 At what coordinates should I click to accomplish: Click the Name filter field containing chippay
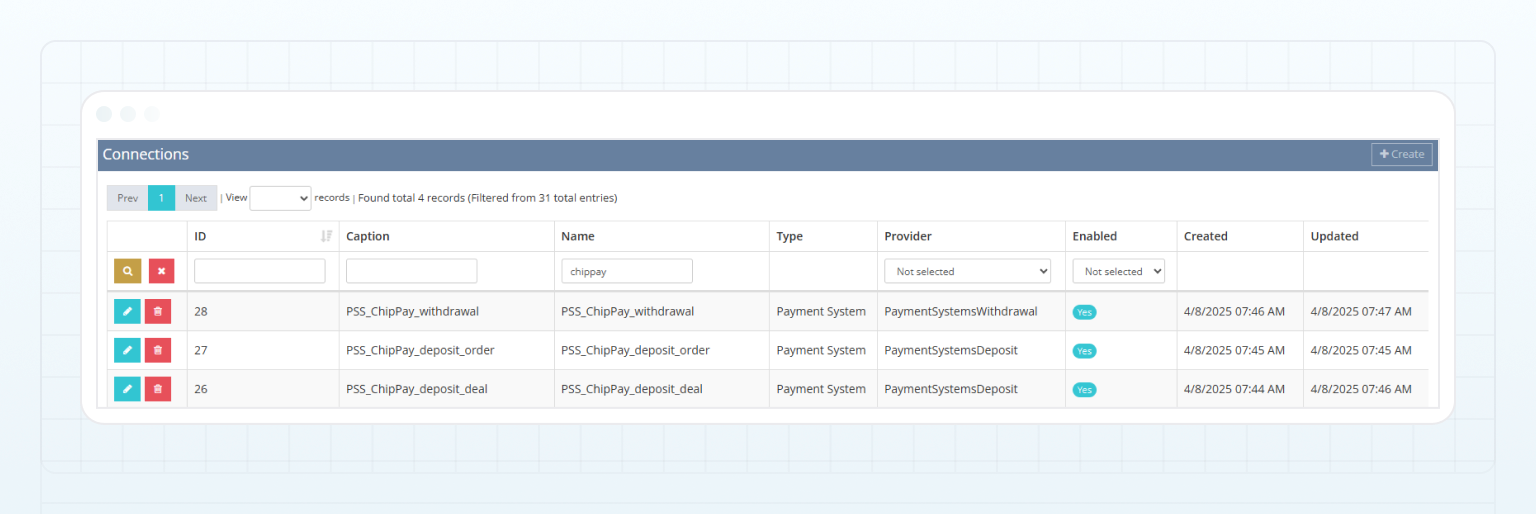point(627,271)
